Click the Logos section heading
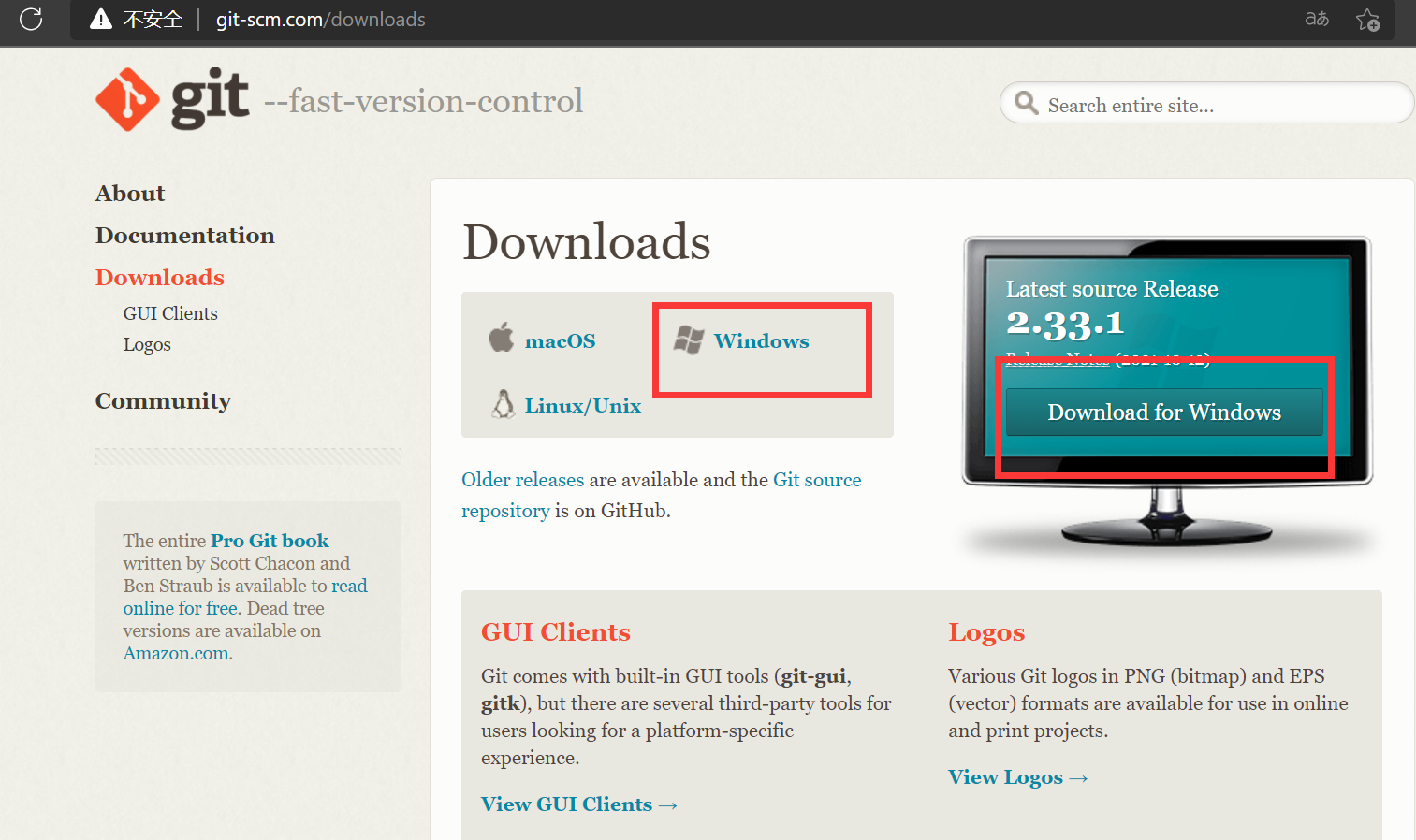Viewport: 1416px width, 840px height. click(x=986, y=633)
